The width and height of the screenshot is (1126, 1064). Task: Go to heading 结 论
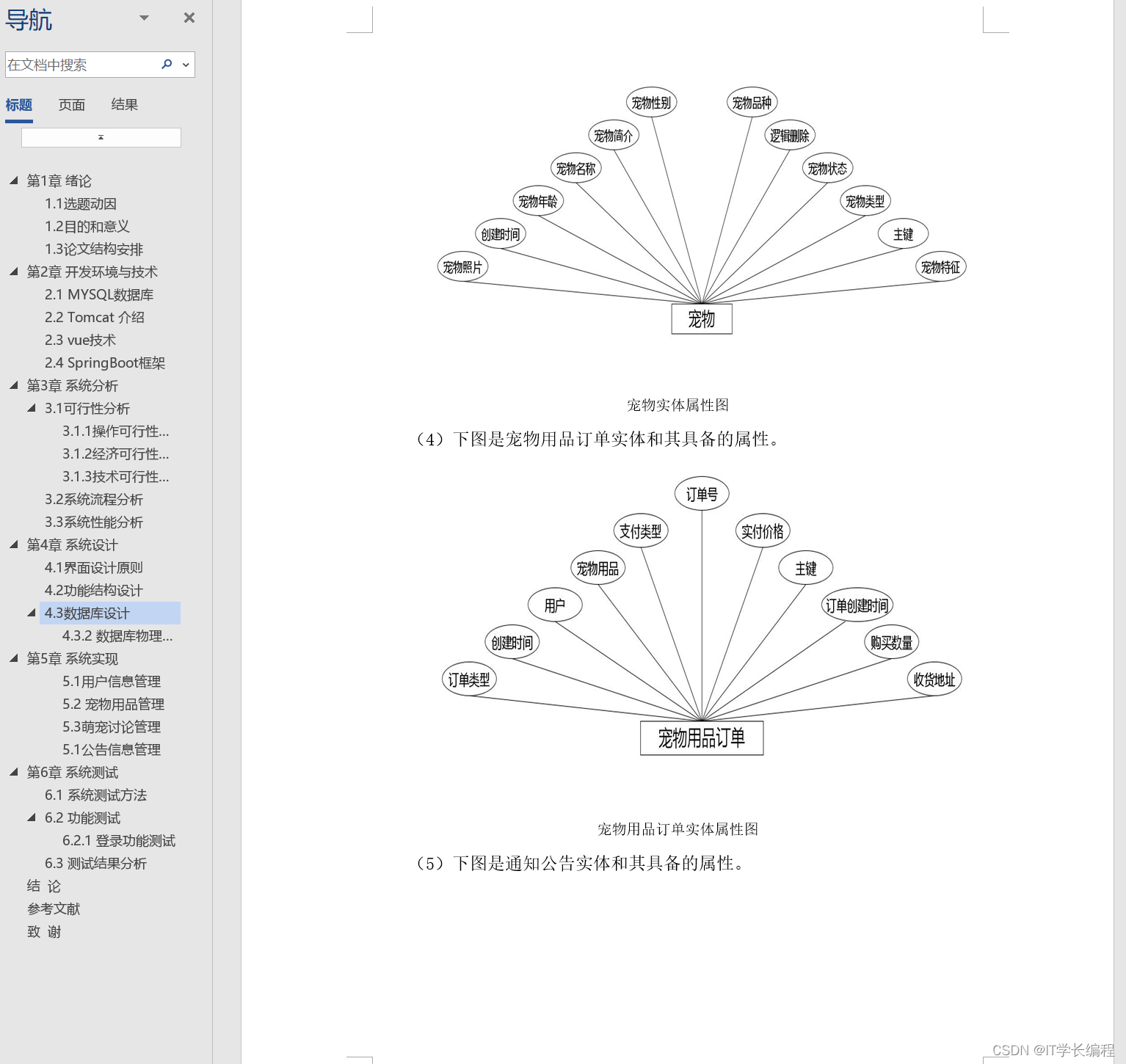(44, 886)
